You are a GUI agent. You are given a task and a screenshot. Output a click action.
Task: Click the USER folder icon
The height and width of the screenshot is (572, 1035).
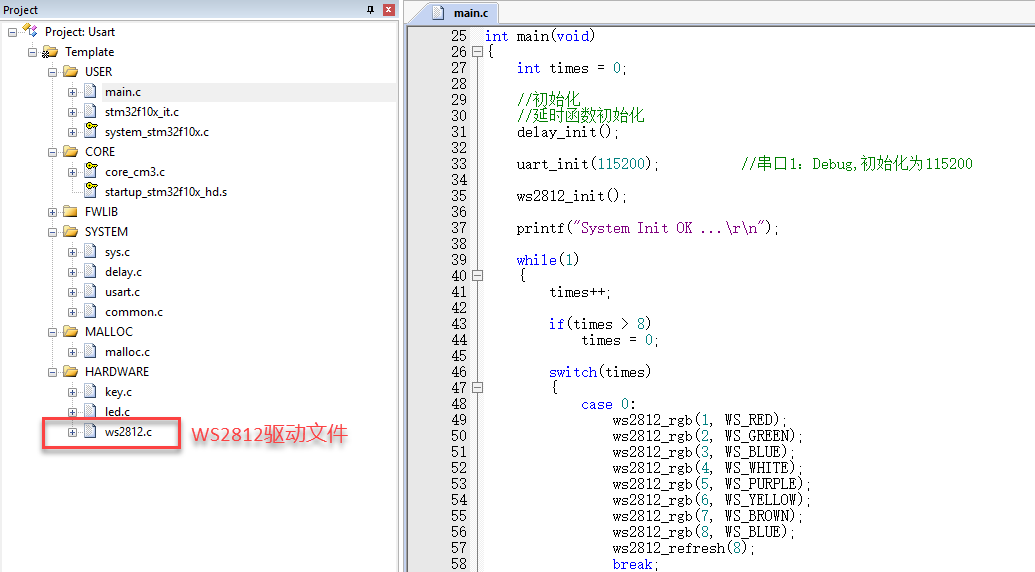coord(70,71)
